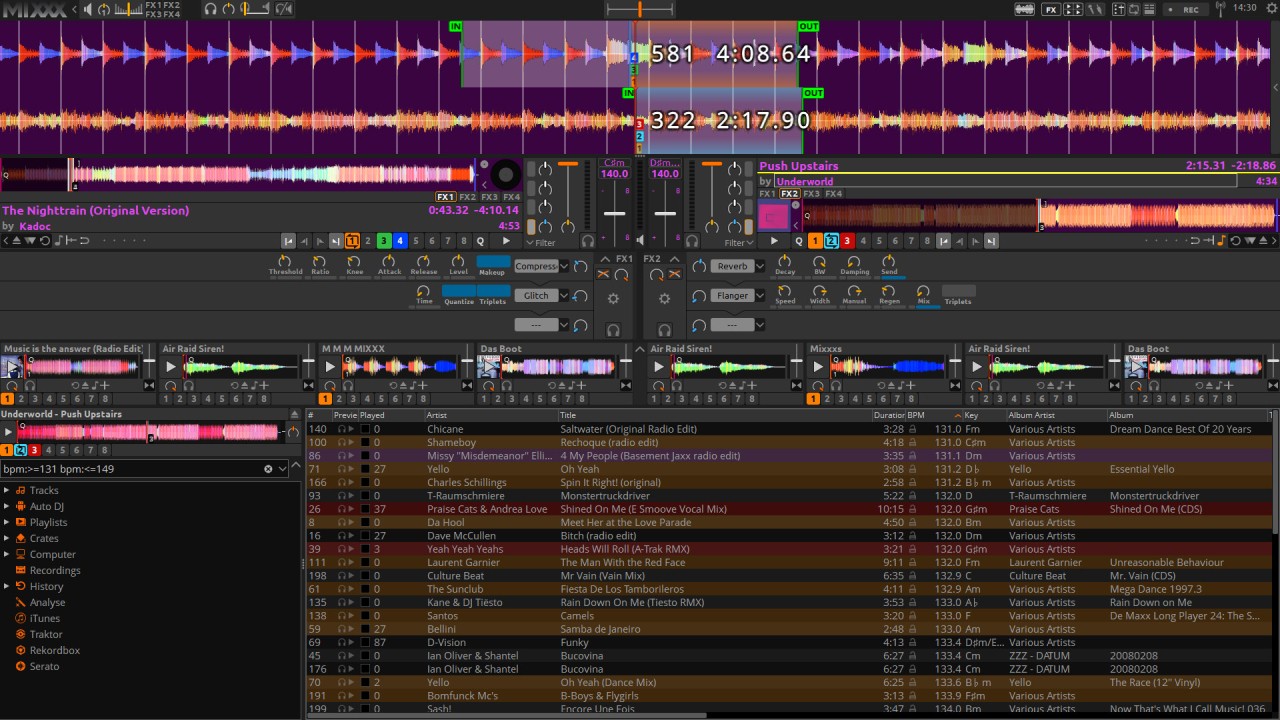Click the maximize library toolbar icon
This screenshot has width=1280, height=720.
(x=1149, y=9)
